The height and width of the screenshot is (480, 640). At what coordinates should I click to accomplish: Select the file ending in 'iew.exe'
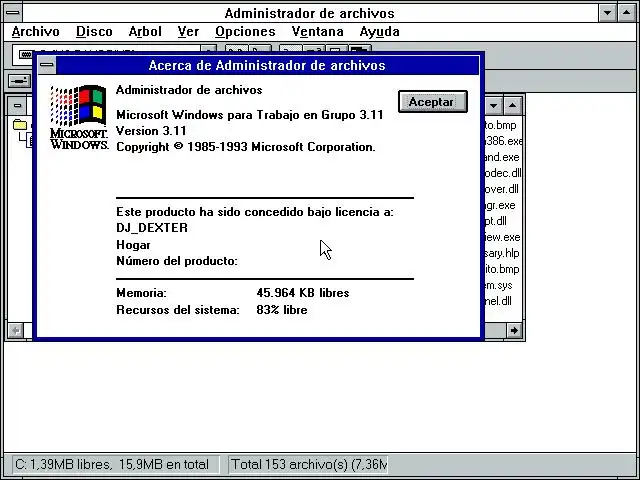[502, 237]
